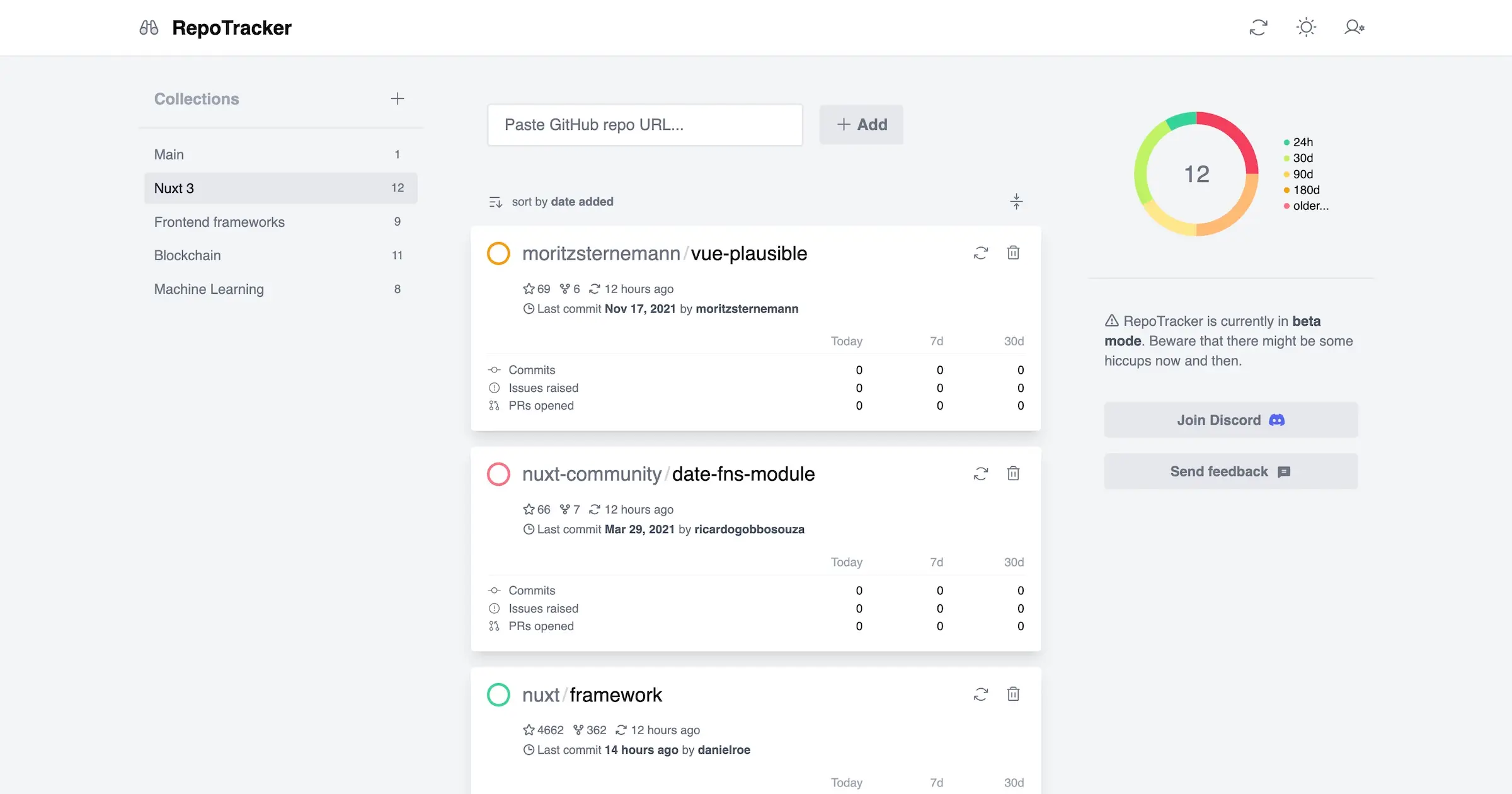Click the Join Discord button
This screenshot has height=794, width=1512.
point(1230,420)
